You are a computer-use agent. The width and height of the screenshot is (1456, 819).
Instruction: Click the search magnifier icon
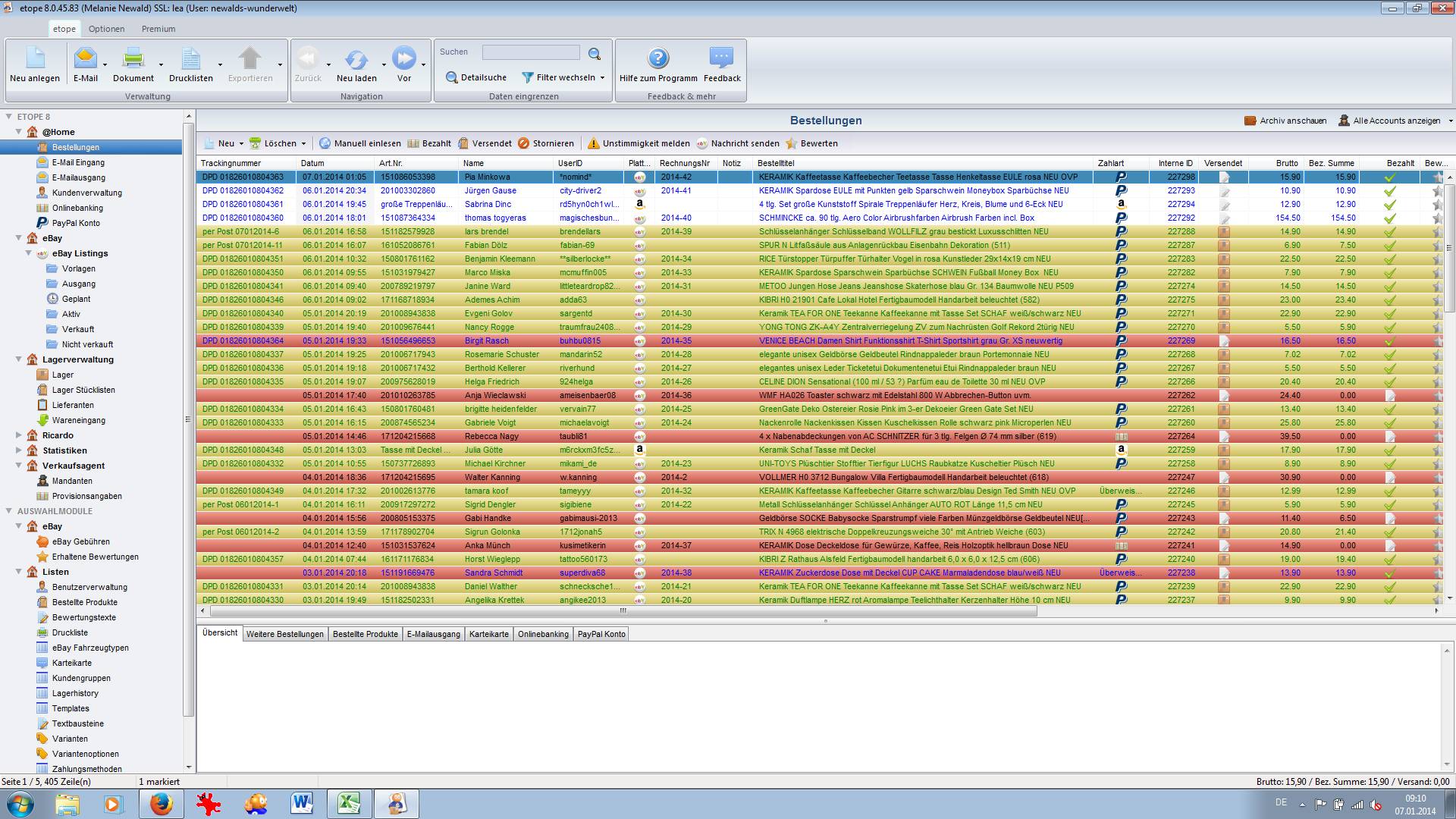[595, 54]
